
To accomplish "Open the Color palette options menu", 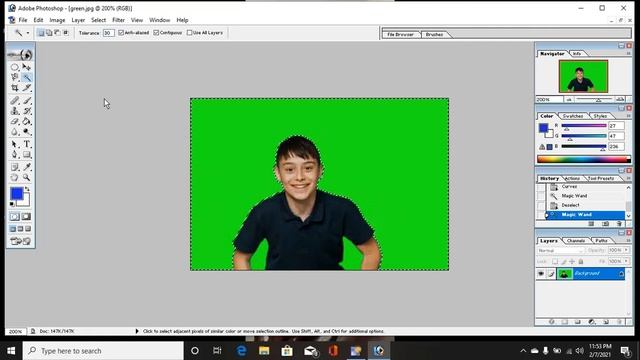I will (x=628, y=116).
